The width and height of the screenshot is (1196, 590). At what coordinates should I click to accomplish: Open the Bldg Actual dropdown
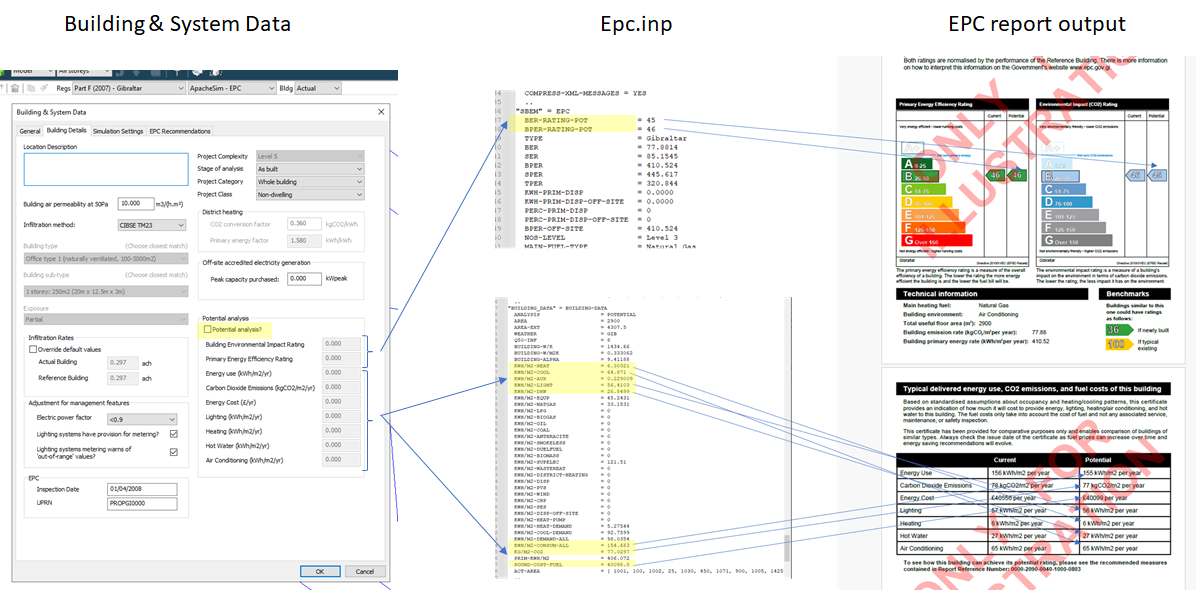(319, 88)
